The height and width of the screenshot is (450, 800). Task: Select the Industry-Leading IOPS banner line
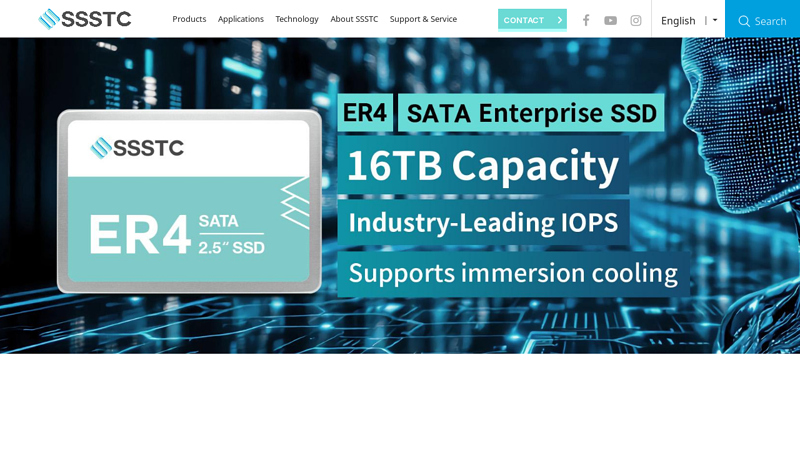pos(483,222)
